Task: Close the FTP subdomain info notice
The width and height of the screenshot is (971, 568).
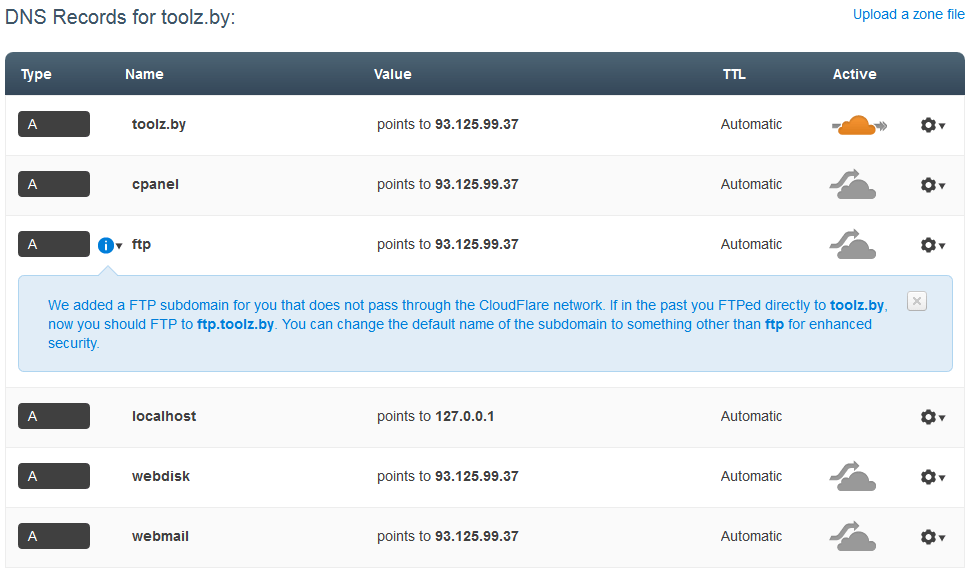Action: (x=916, y=301)
